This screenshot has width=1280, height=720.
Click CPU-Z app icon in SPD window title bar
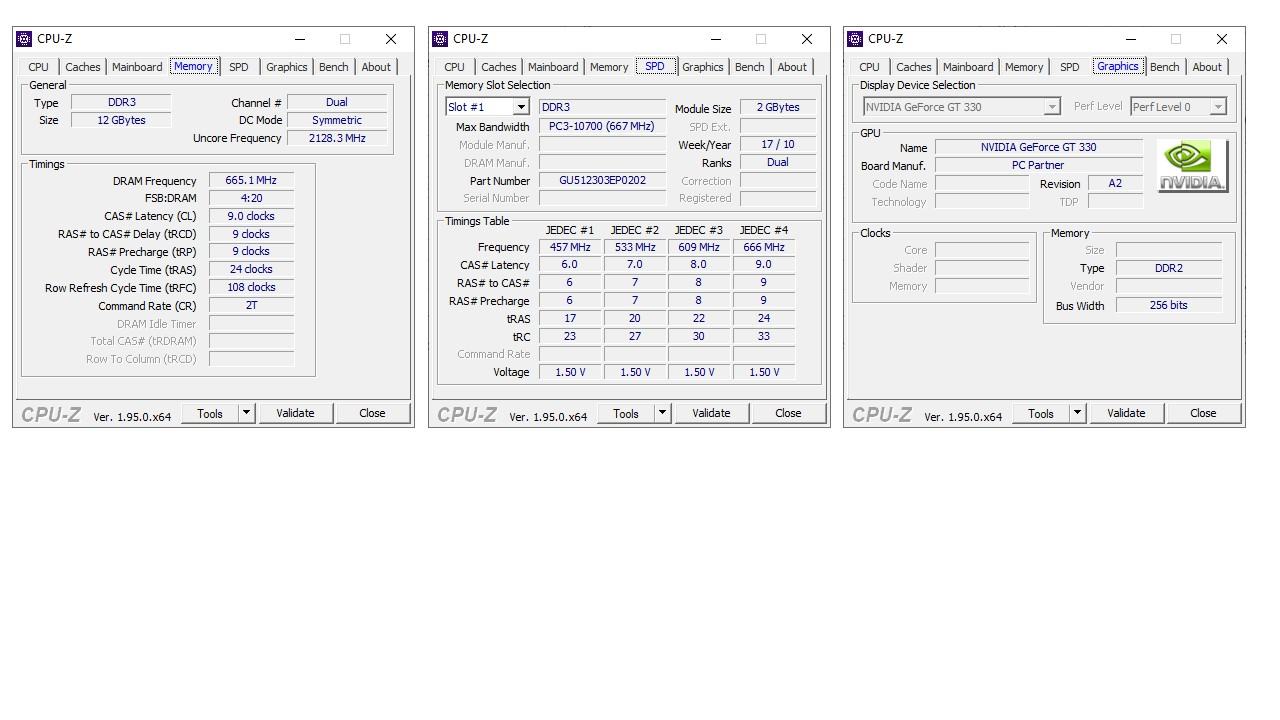[440, 39]
